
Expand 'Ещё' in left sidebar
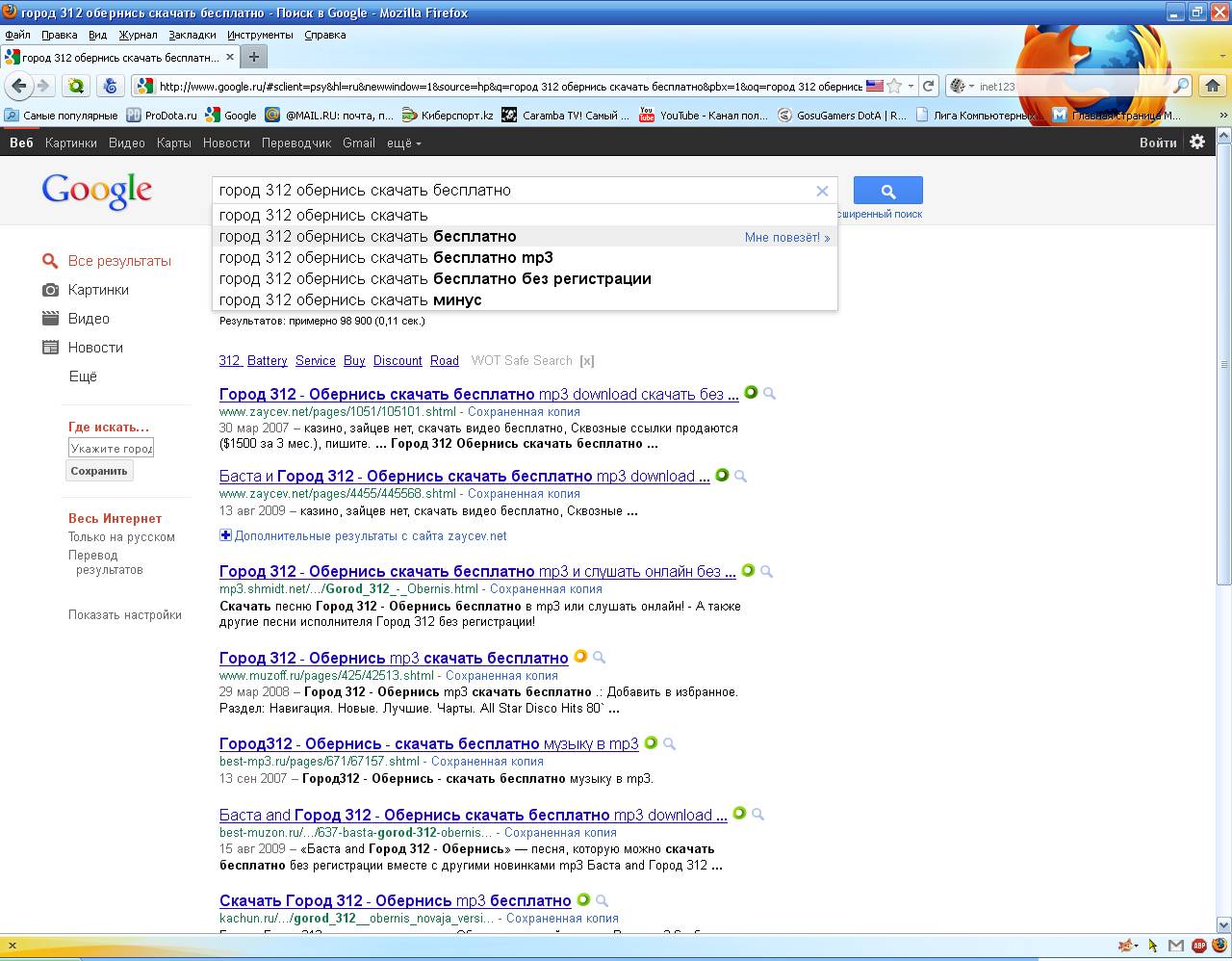83,377
